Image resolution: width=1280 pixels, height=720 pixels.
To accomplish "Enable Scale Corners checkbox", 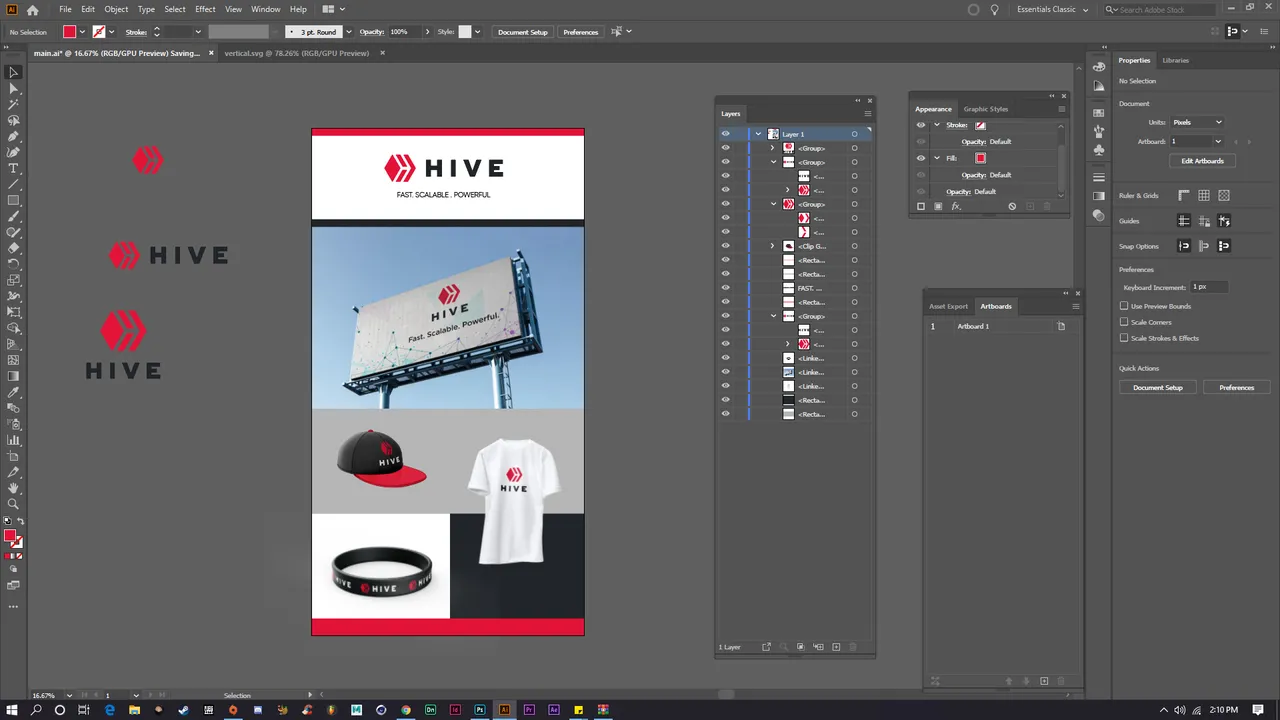I will tap(1124, 322).
